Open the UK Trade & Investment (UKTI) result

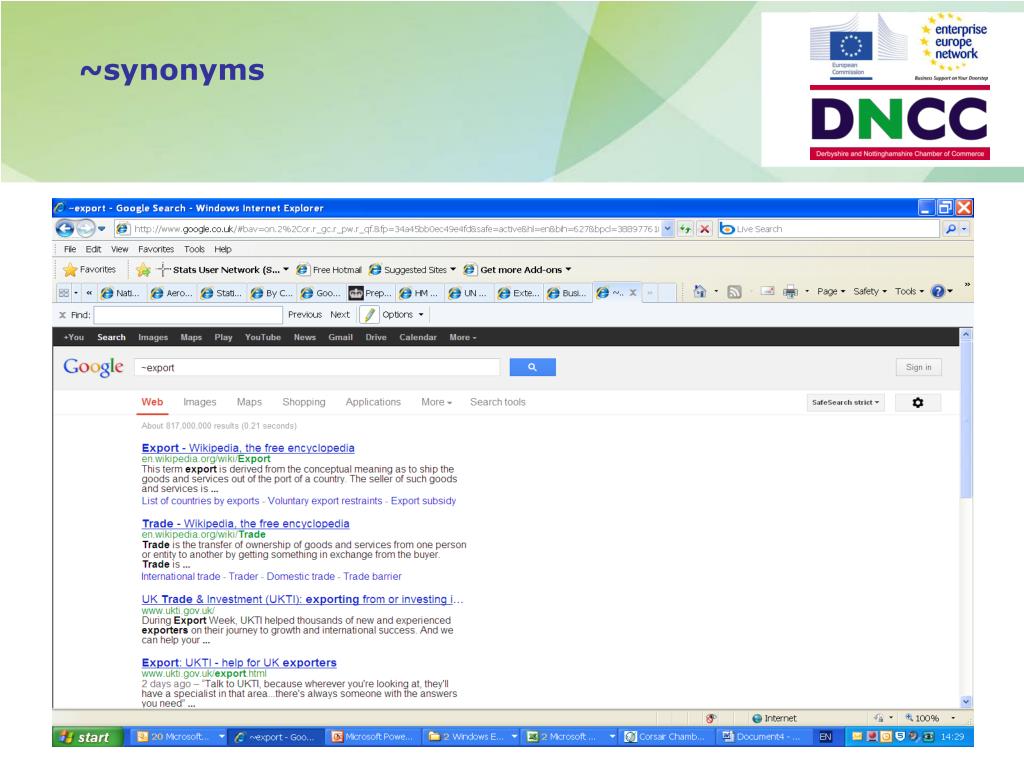[302, 600]
